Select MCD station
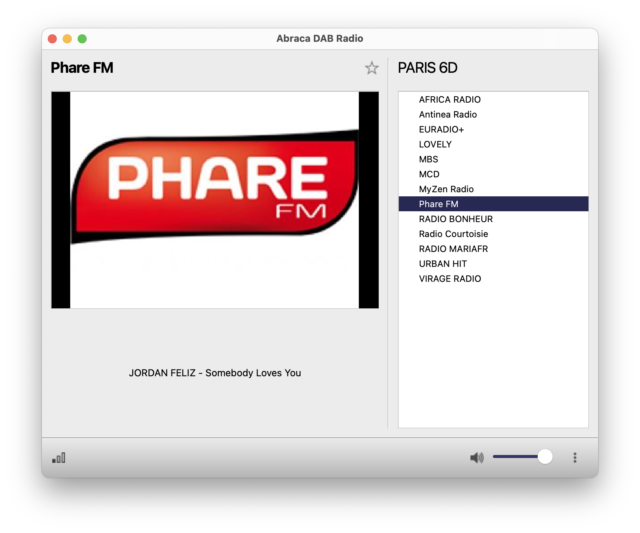The width and height of the screenshot is (640, 533). tap(493, 174)
